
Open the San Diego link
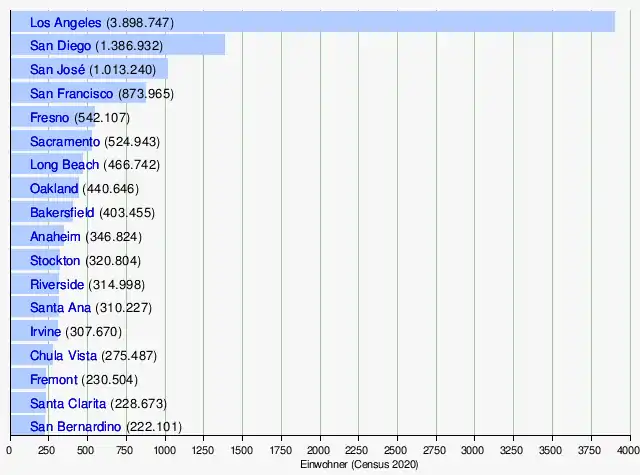[x=60, y=46]
